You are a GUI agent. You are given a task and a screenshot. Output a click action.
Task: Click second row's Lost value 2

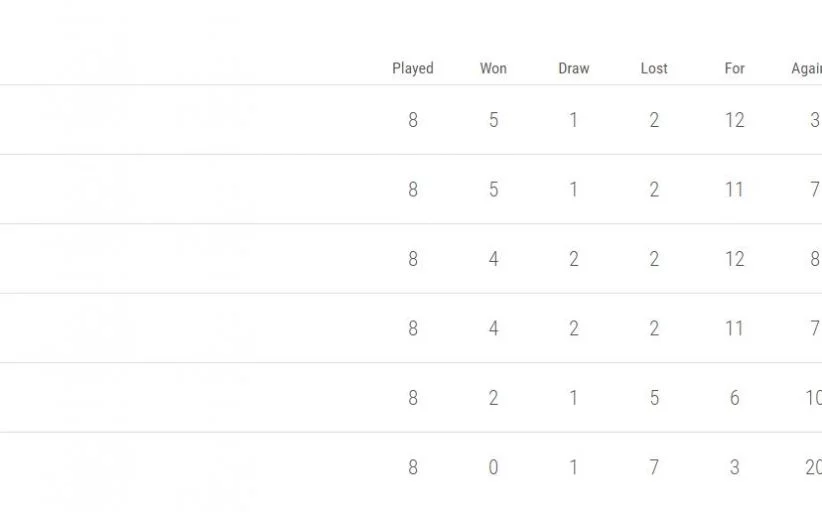[654, 189]
